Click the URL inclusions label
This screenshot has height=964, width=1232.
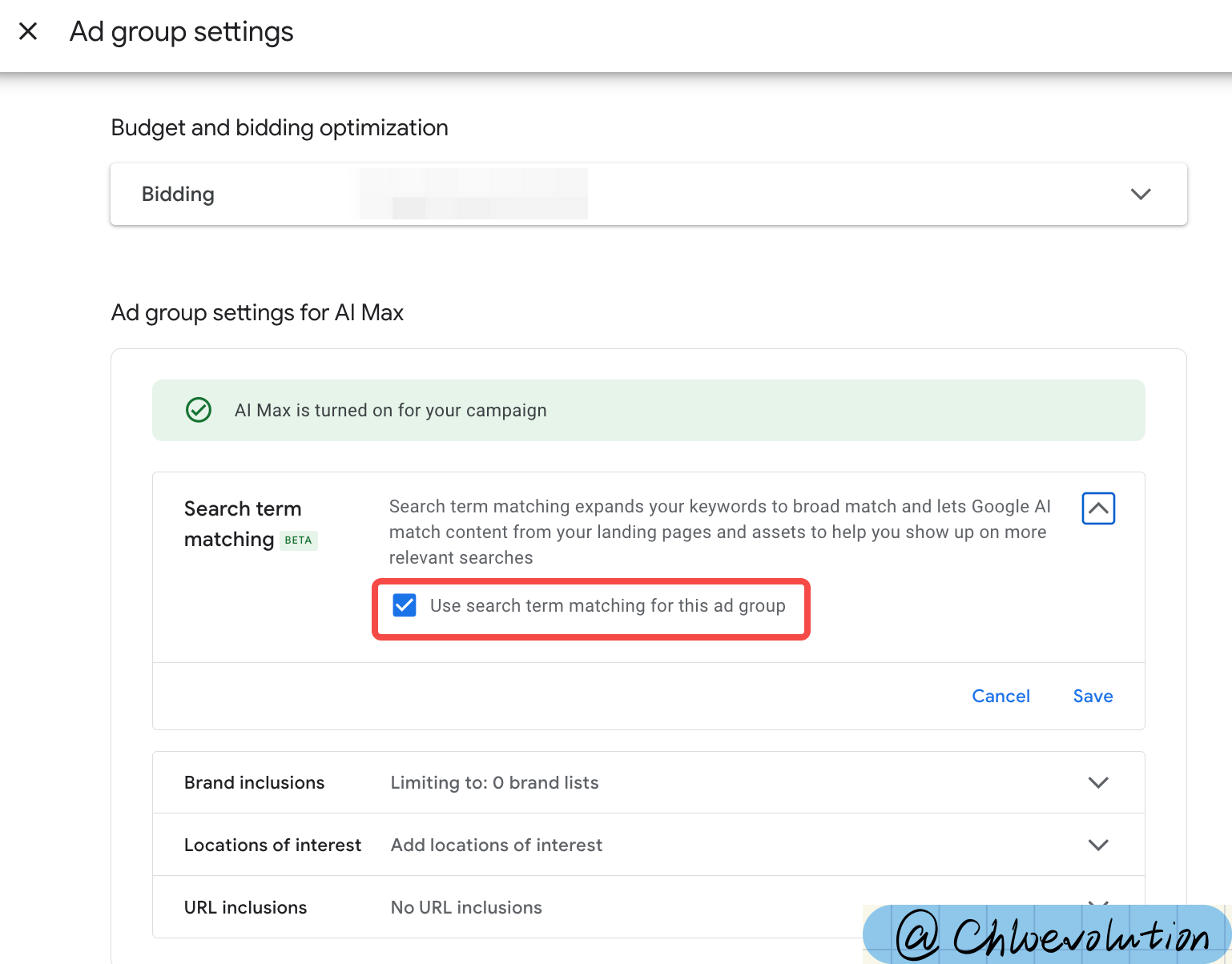click(x=245, y=907)
